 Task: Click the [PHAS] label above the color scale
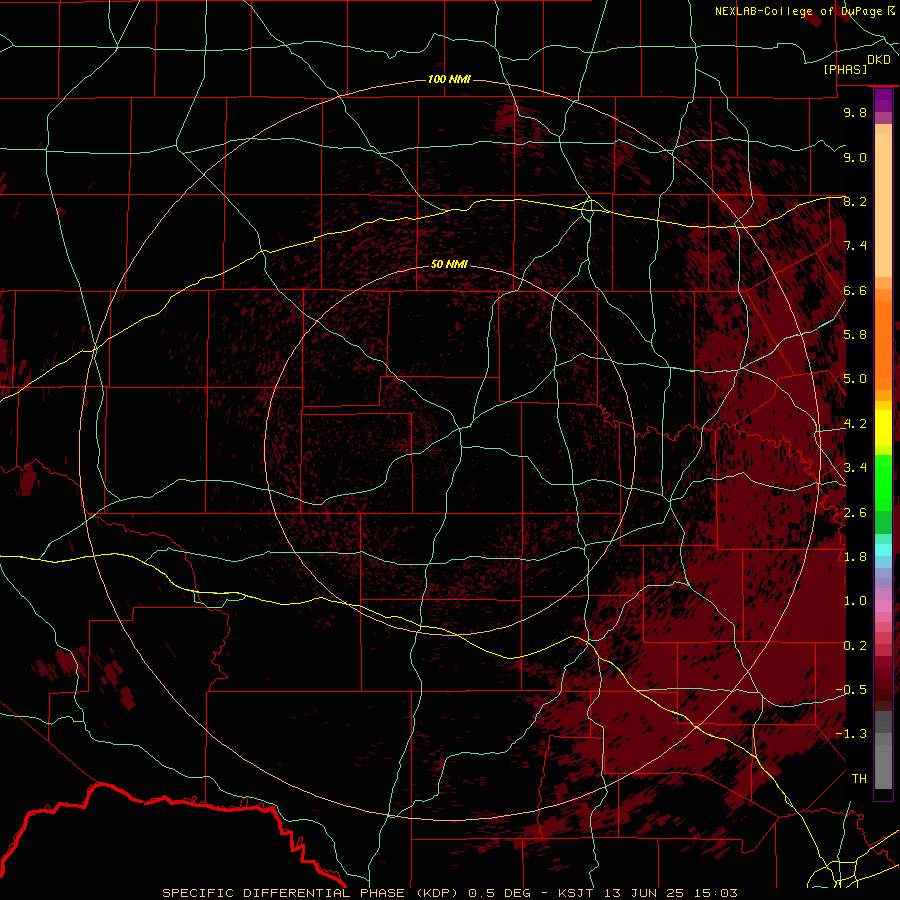[845, 70]
